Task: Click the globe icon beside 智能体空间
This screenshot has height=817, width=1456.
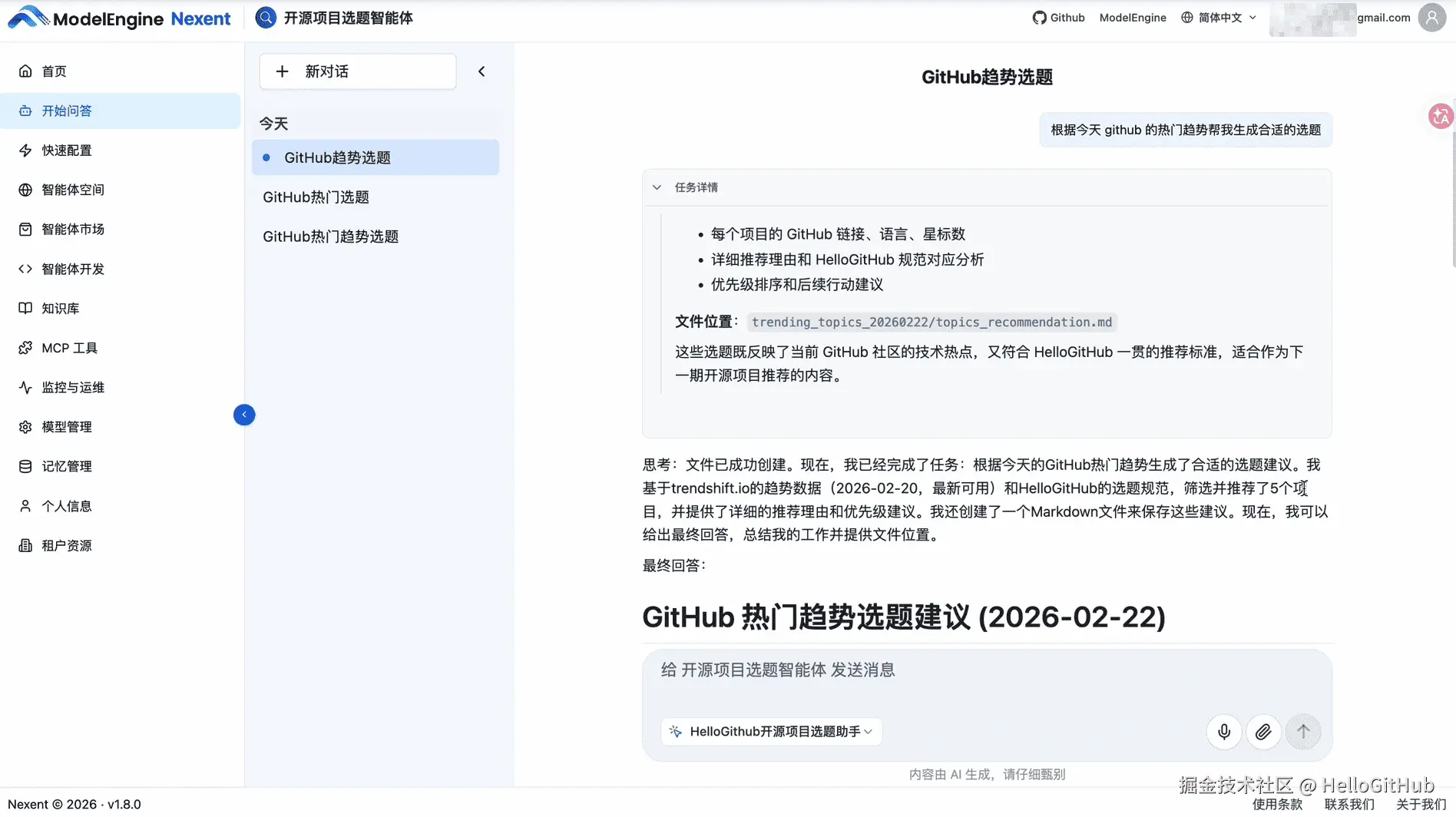Action: click(25, 190)
